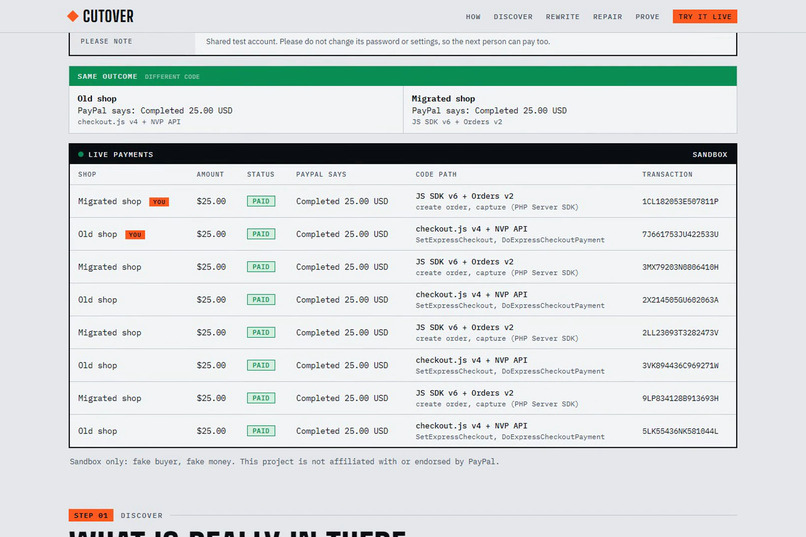
Task: Go to DISCOVER in the top navigation
Action: (513, 17)
